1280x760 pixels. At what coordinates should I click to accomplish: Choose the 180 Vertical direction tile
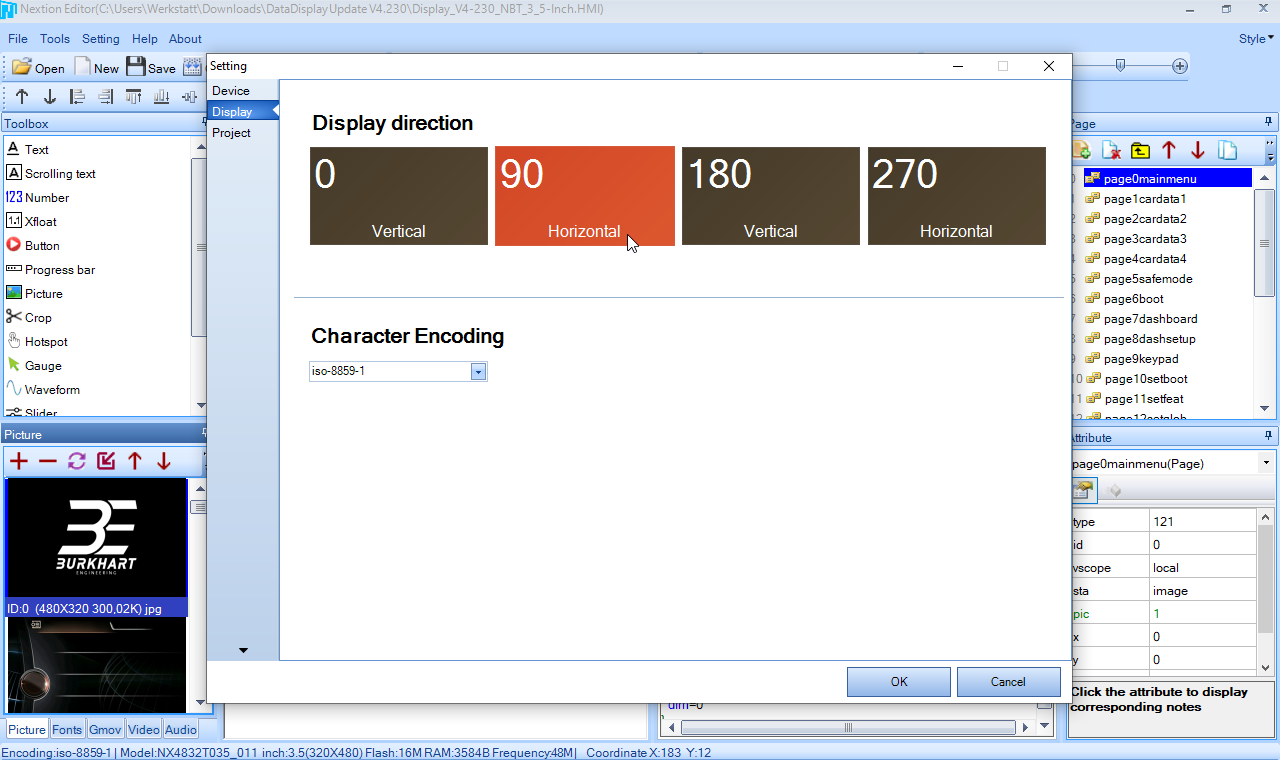(770, 196)
